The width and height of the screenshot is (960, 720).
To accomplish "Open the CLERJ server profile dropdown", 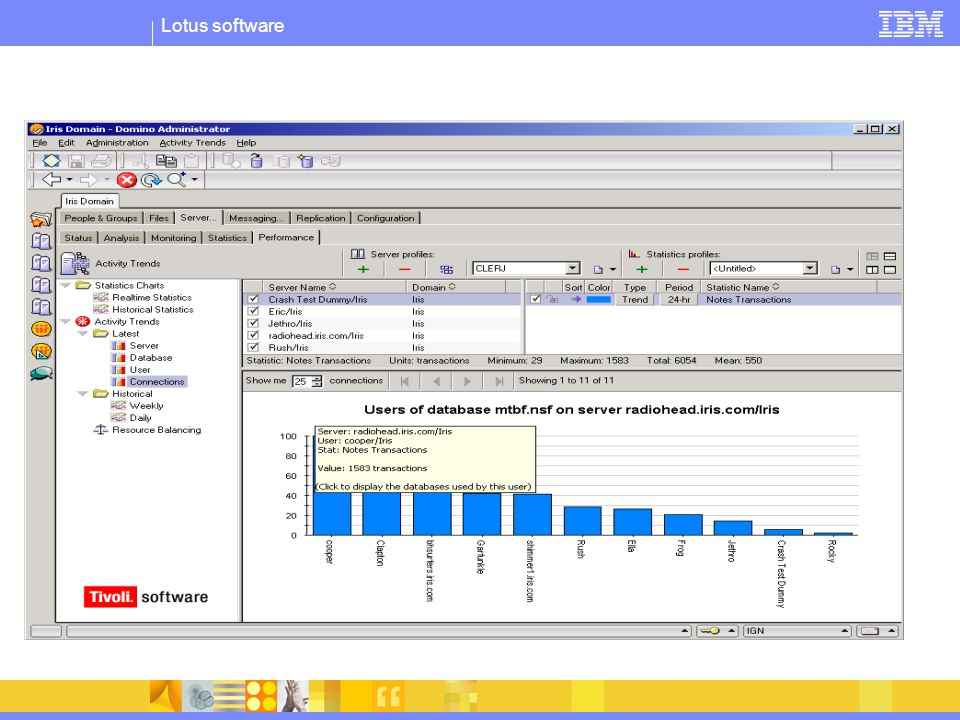I will (x=572, y=268).
